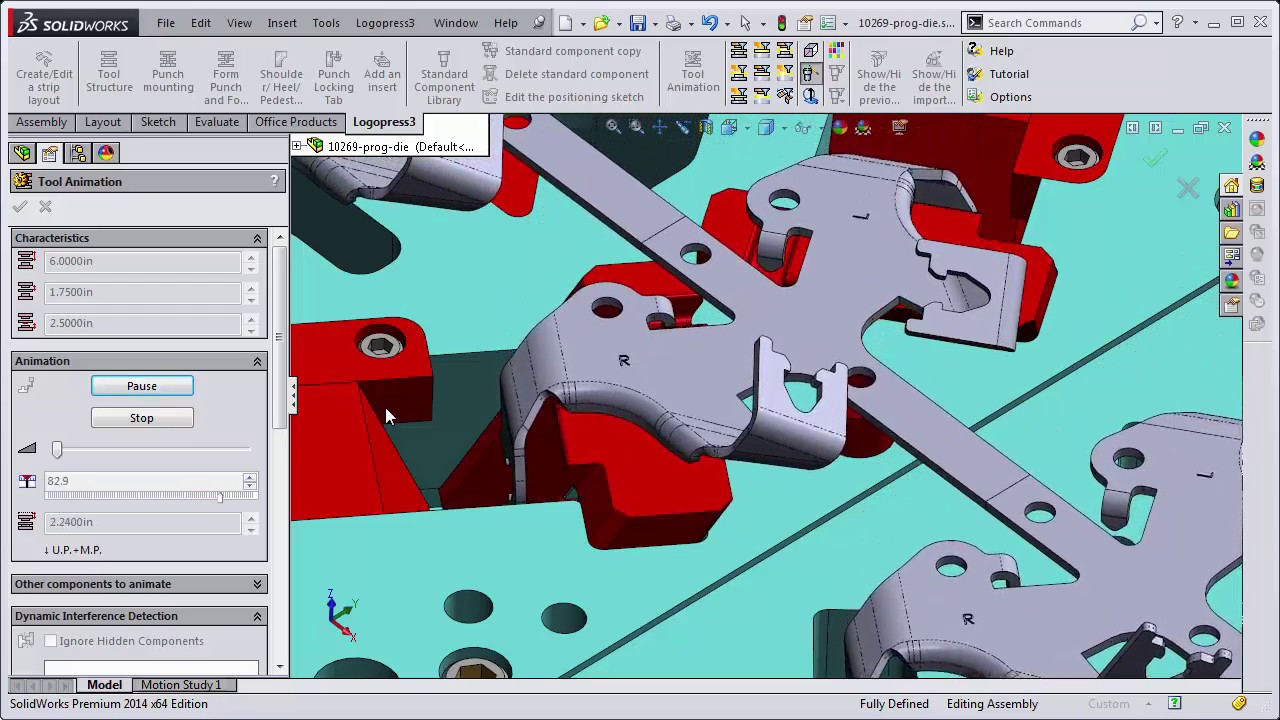Screen dimensions: 1280x720
Task: Click Show/Hide the imported components icon
Action: 934,78
